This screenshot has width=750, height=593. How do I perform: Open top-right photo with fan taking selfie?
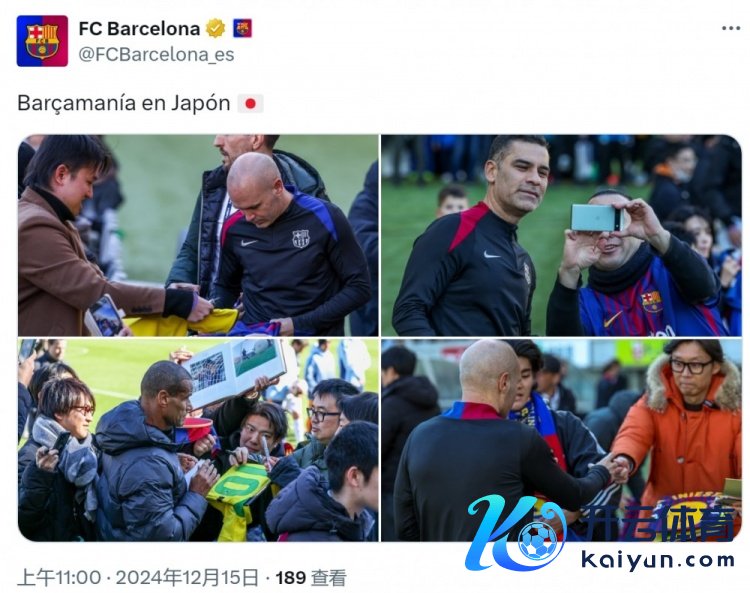[x=561, y=235]
